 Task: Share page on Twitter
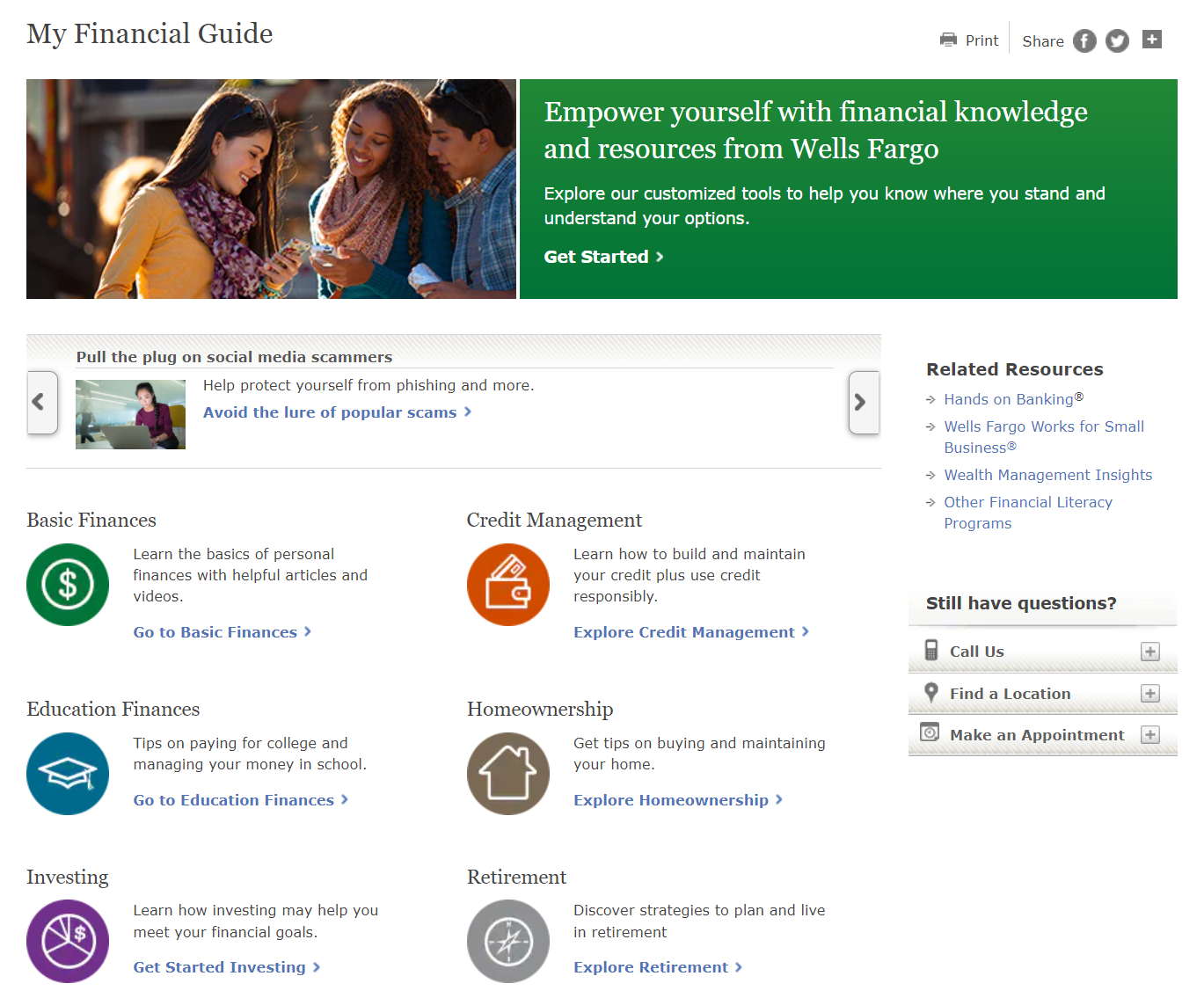coord(1117,40)
